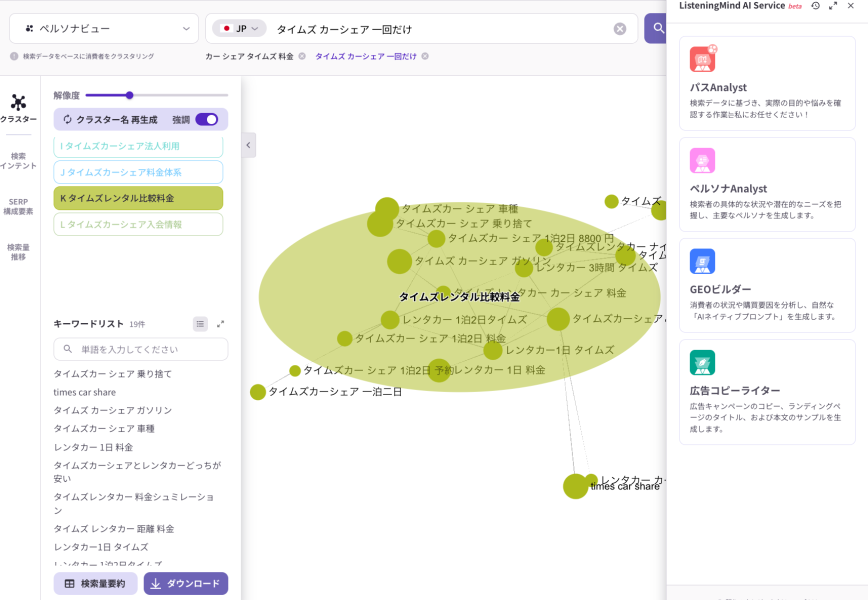The image size is (868, 600).
Task: Click the ダウンロード button
Action: 186,583
